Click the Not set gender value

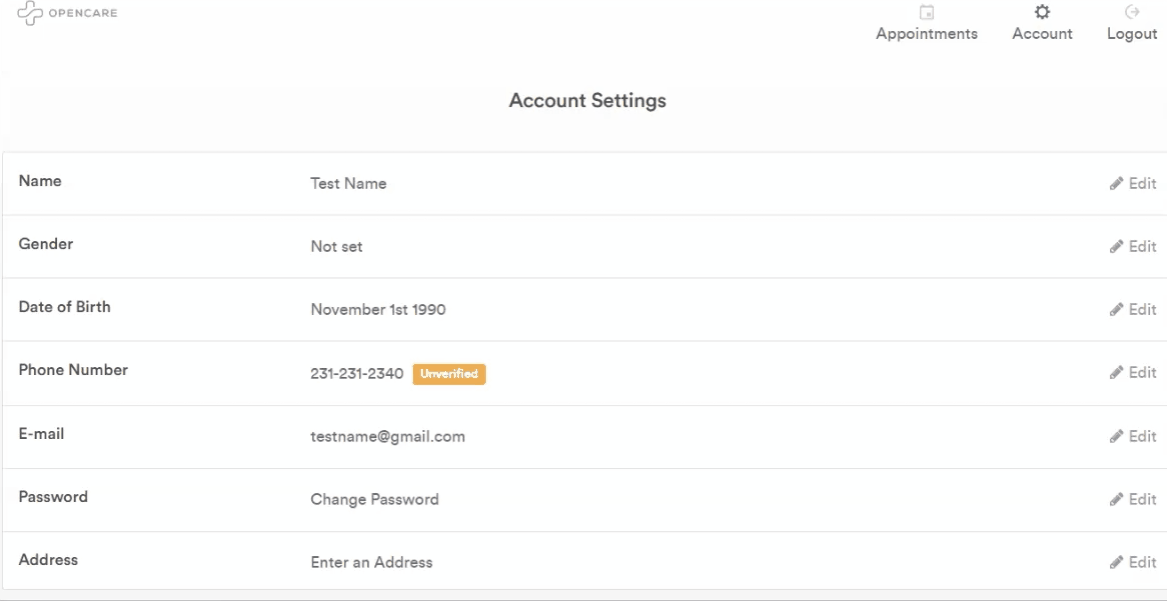[x=336, y=247]
